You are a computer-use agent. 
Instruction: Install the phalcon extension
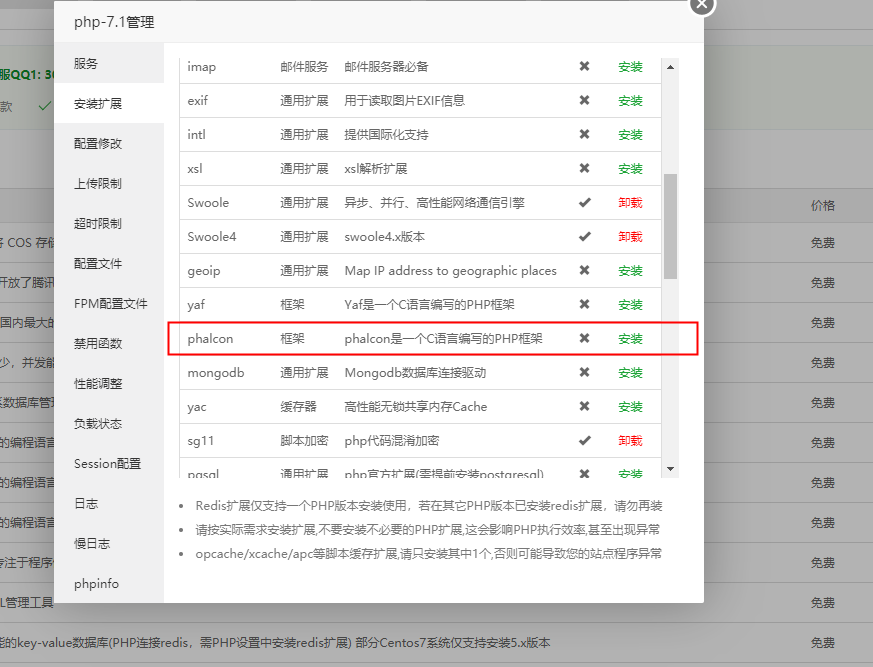tap(630, 339)
